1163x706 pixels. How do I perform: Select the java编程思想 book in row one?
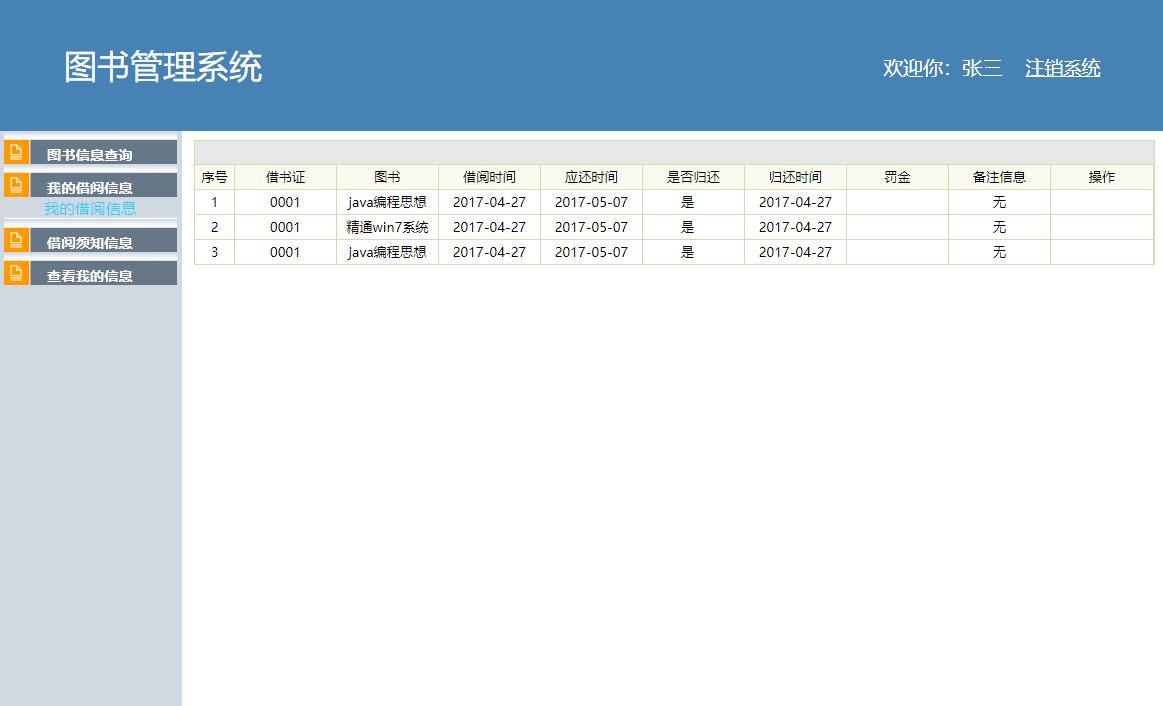388,201
